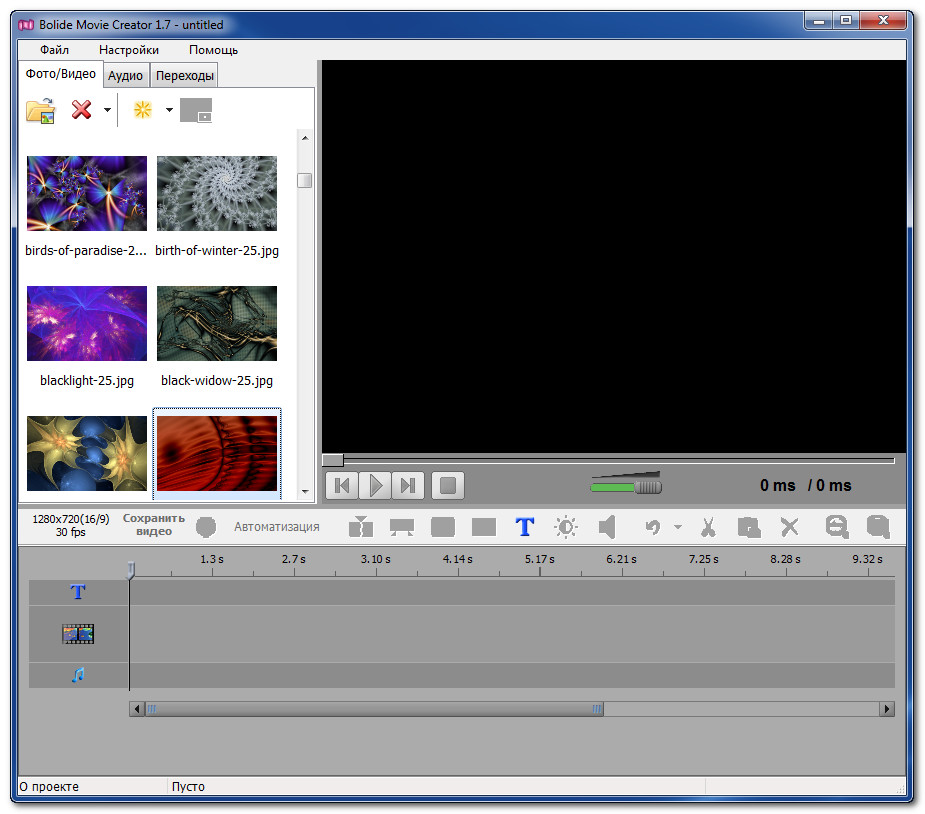Click the add media folder icon
This screenshot has width=925, height=814.
click(40, 111)
